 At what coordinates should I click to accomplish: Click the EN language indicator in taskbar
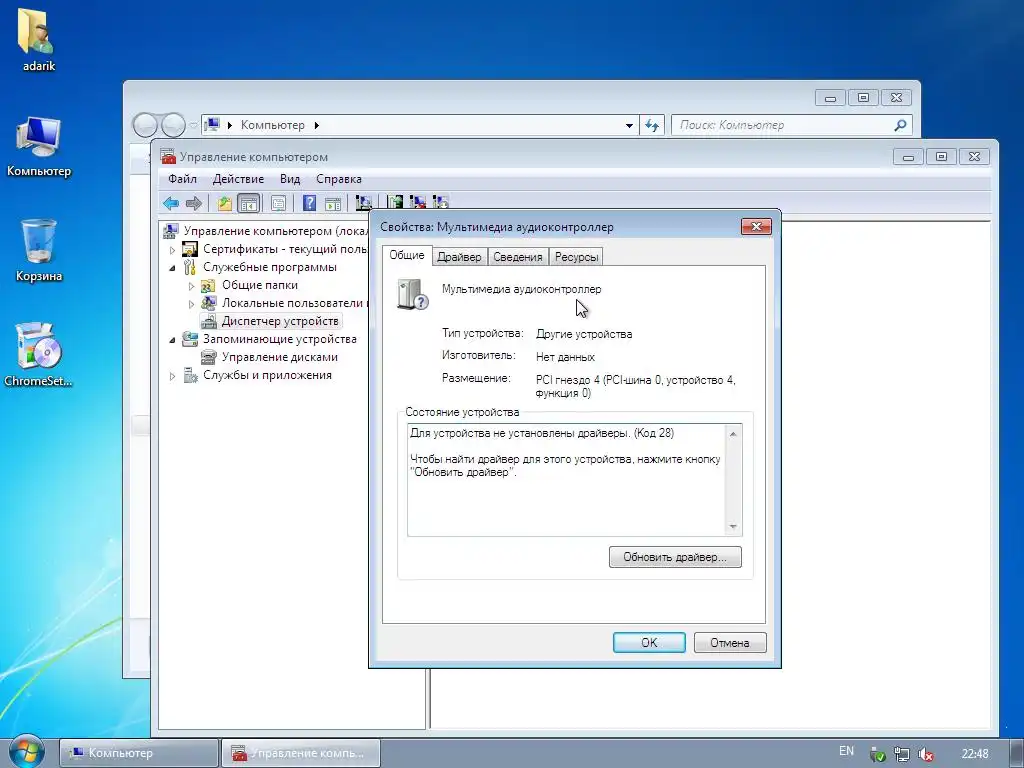pos(846,751)
